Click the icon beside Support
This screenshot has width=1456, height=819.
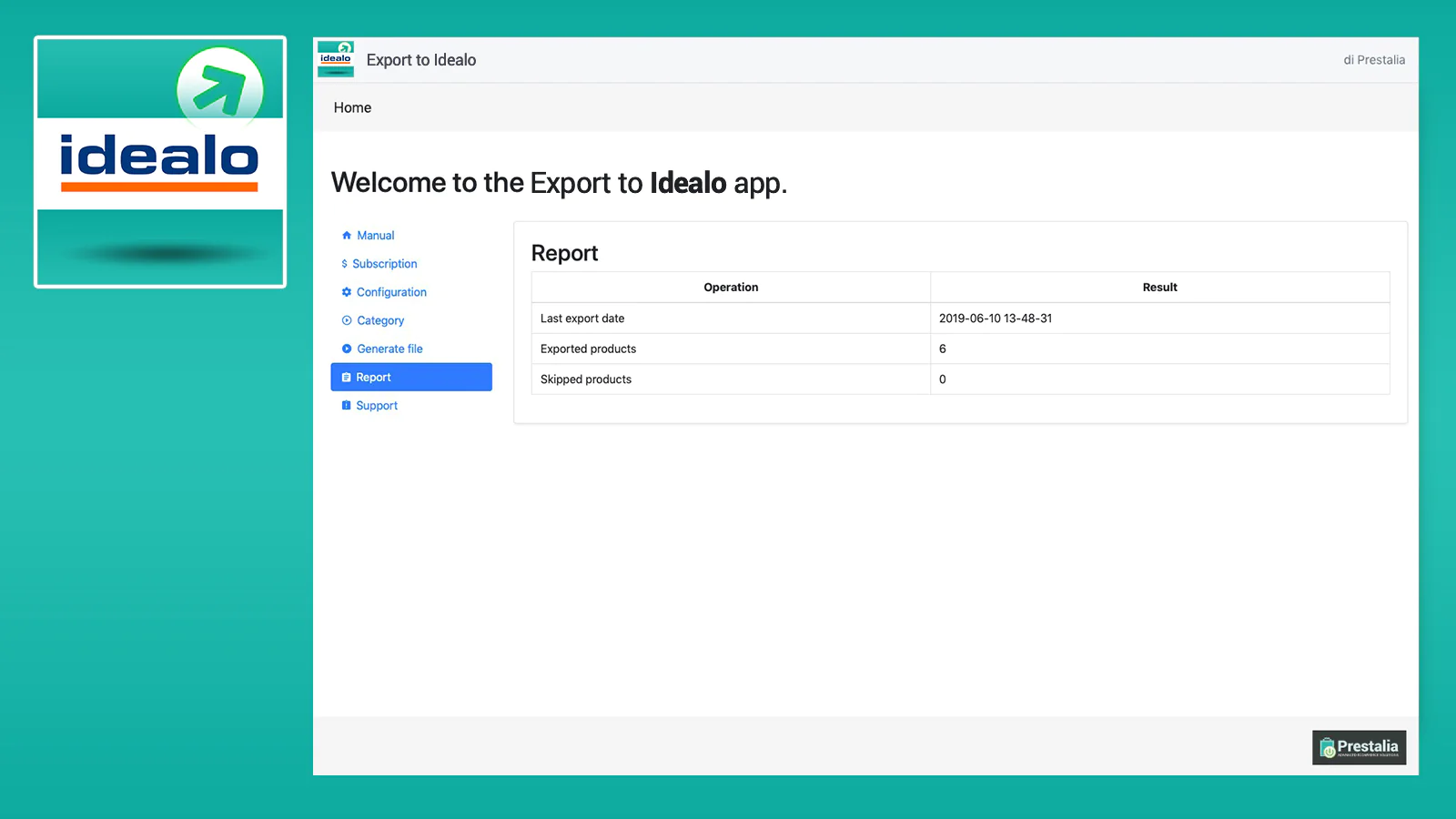(346, 406)
